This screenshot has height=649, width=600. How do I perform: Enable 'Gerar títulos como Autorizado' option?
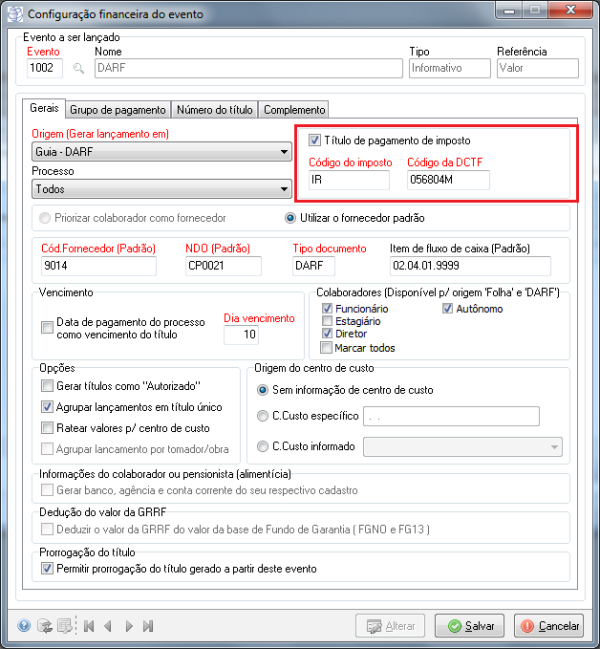[x=47, y=386]
